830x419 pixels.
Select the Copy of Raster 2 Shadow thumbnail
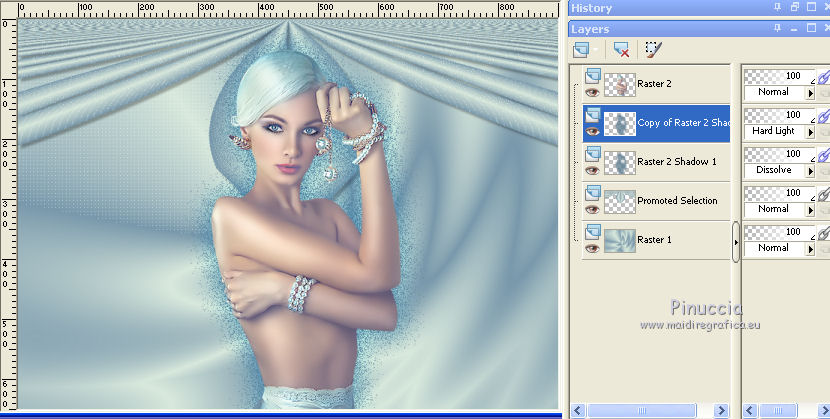click(x=620, y=123)
